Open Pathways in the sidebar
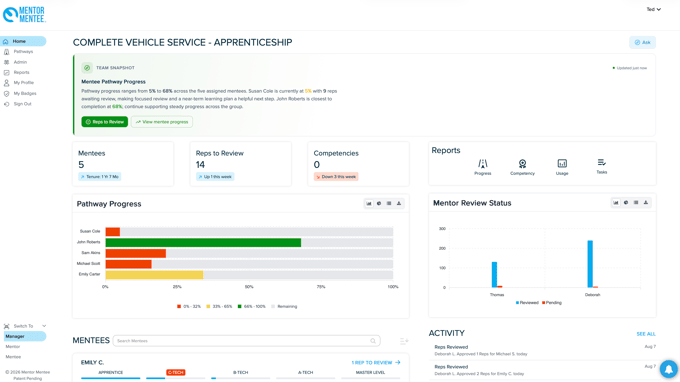Screen dimensions: 680x382 coord(23,52)
